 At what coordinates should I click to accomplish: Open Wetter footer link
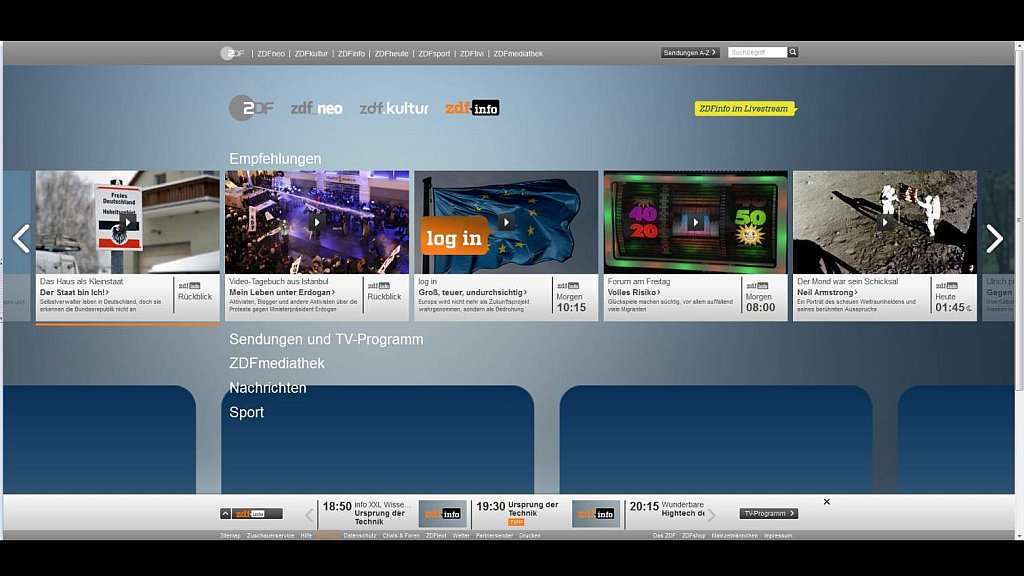click(461, 536)
